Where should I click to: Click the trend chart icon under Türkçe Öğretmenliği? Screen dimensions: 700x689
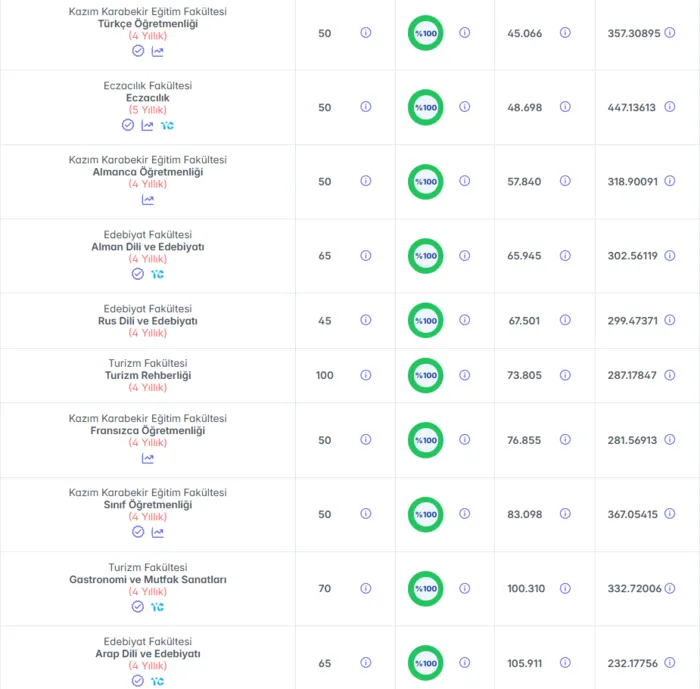157,51
